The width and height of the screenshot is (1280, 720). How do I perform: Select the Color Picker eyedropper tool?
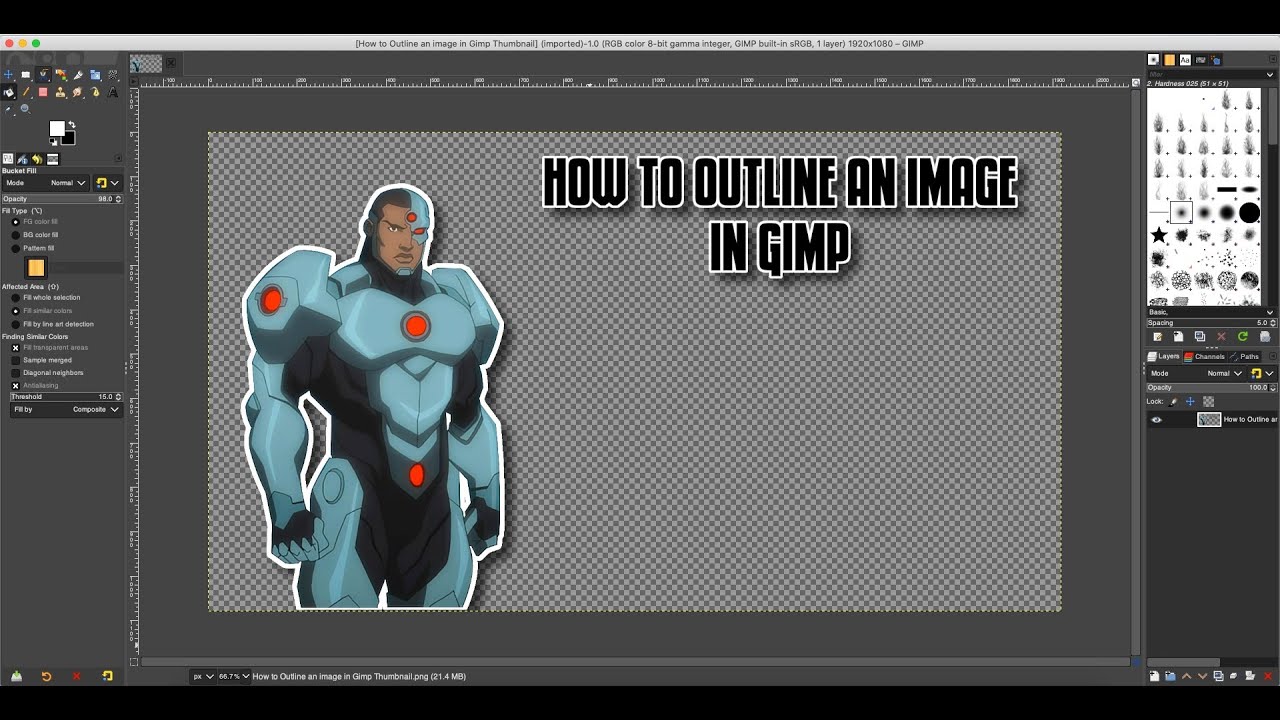click(x=8, y=109)
